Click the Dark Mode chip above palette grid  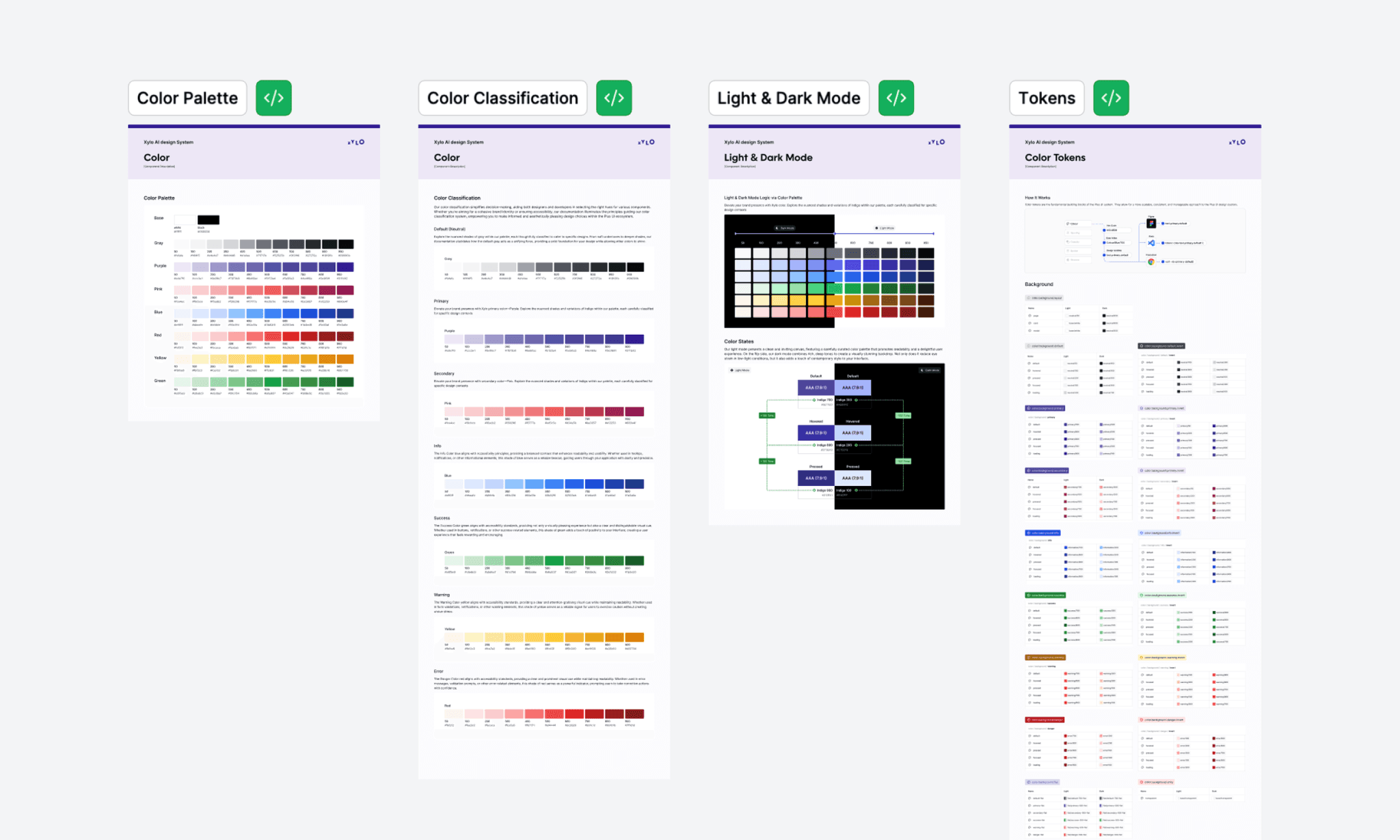[785, 228]
